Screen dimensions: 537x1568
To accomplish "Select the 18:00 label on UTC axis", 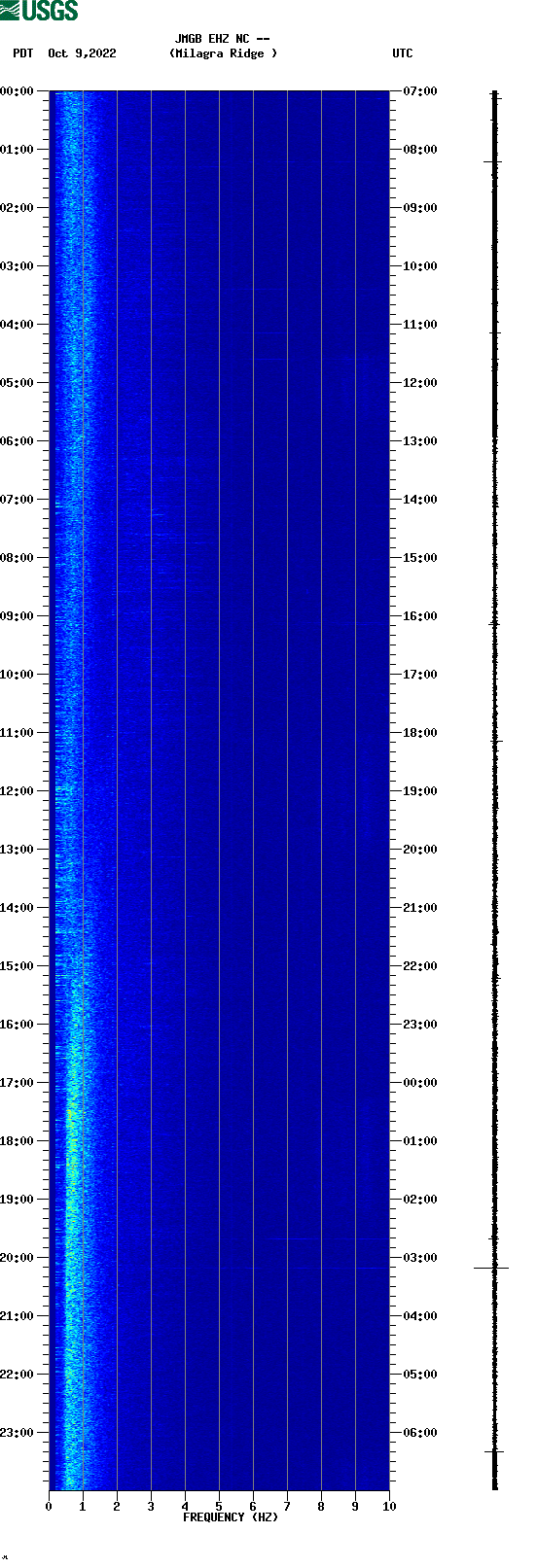I will [420, 733].
